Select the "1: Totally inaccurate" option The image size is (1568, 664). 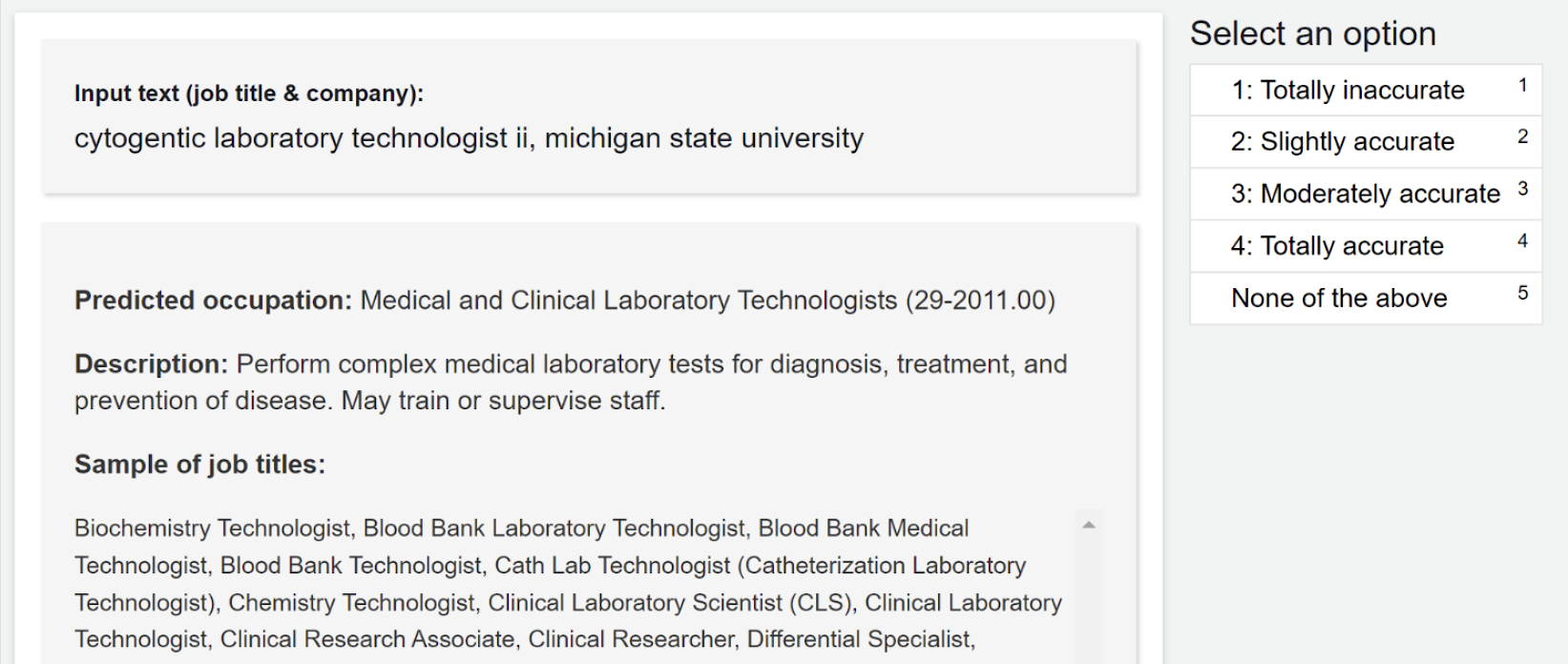pyautogui.click(x=1347, y=91)
